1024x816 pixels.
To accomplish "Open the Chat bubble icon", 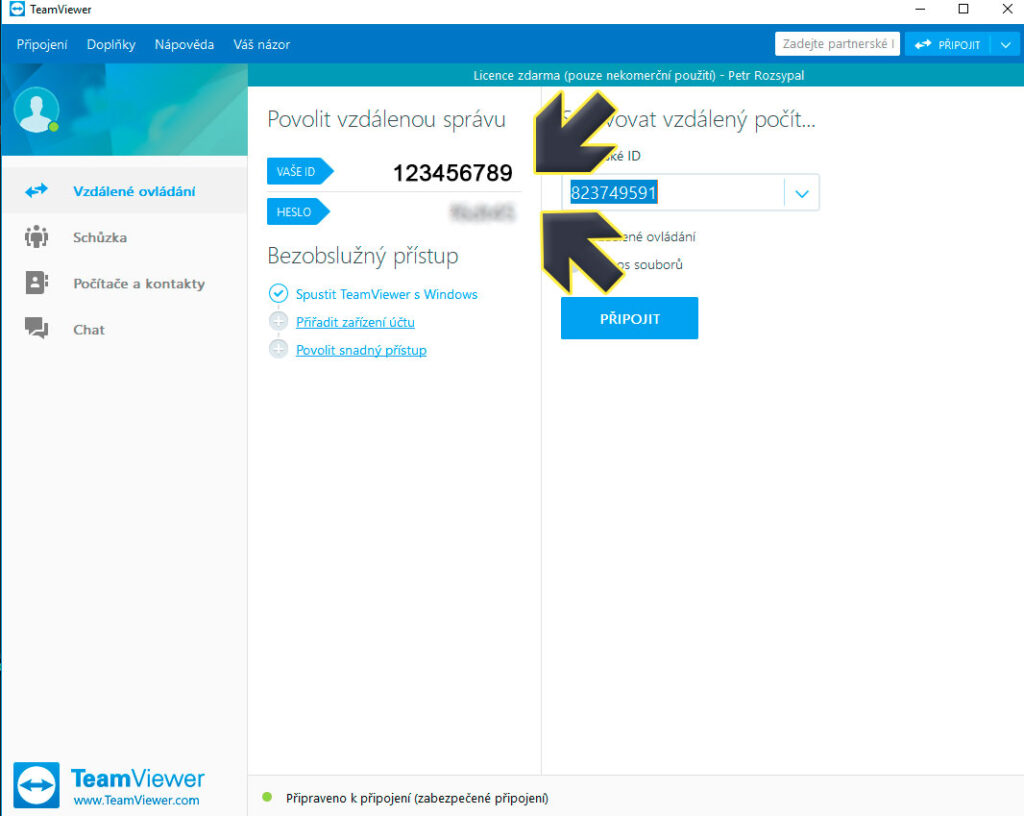I will [x=37, y=329].
